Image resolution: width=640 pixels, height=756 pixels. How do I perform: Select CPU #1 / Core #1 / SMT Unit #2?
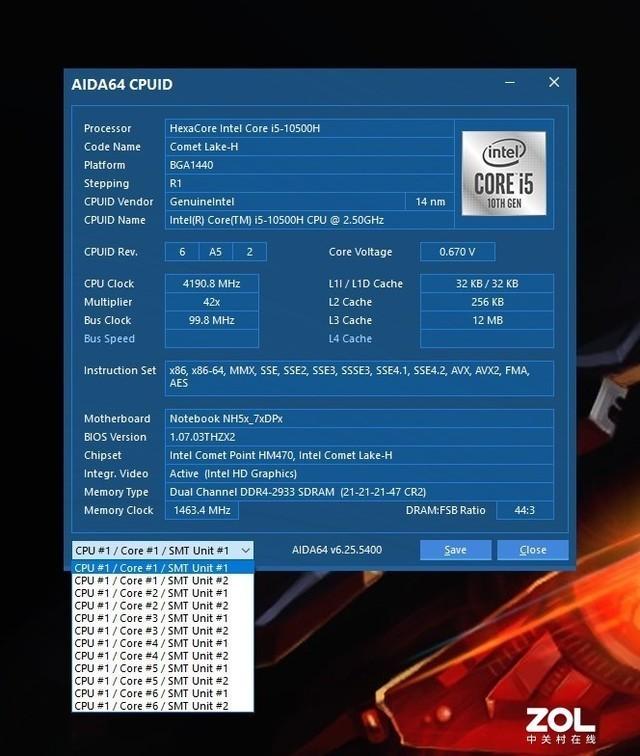click(163, 580)
